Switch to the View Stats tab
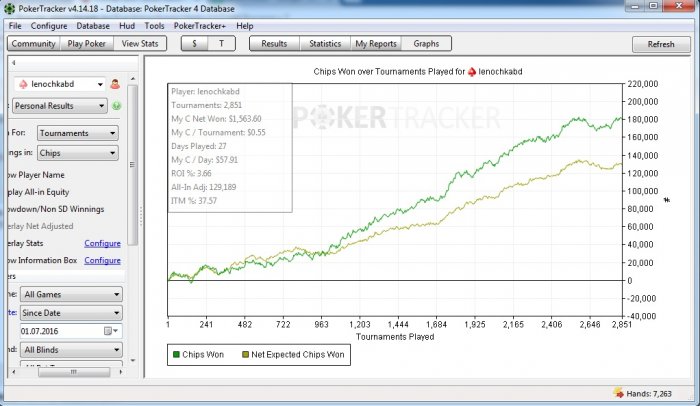This screenshot has height=406, width=700. click(140, 44)
